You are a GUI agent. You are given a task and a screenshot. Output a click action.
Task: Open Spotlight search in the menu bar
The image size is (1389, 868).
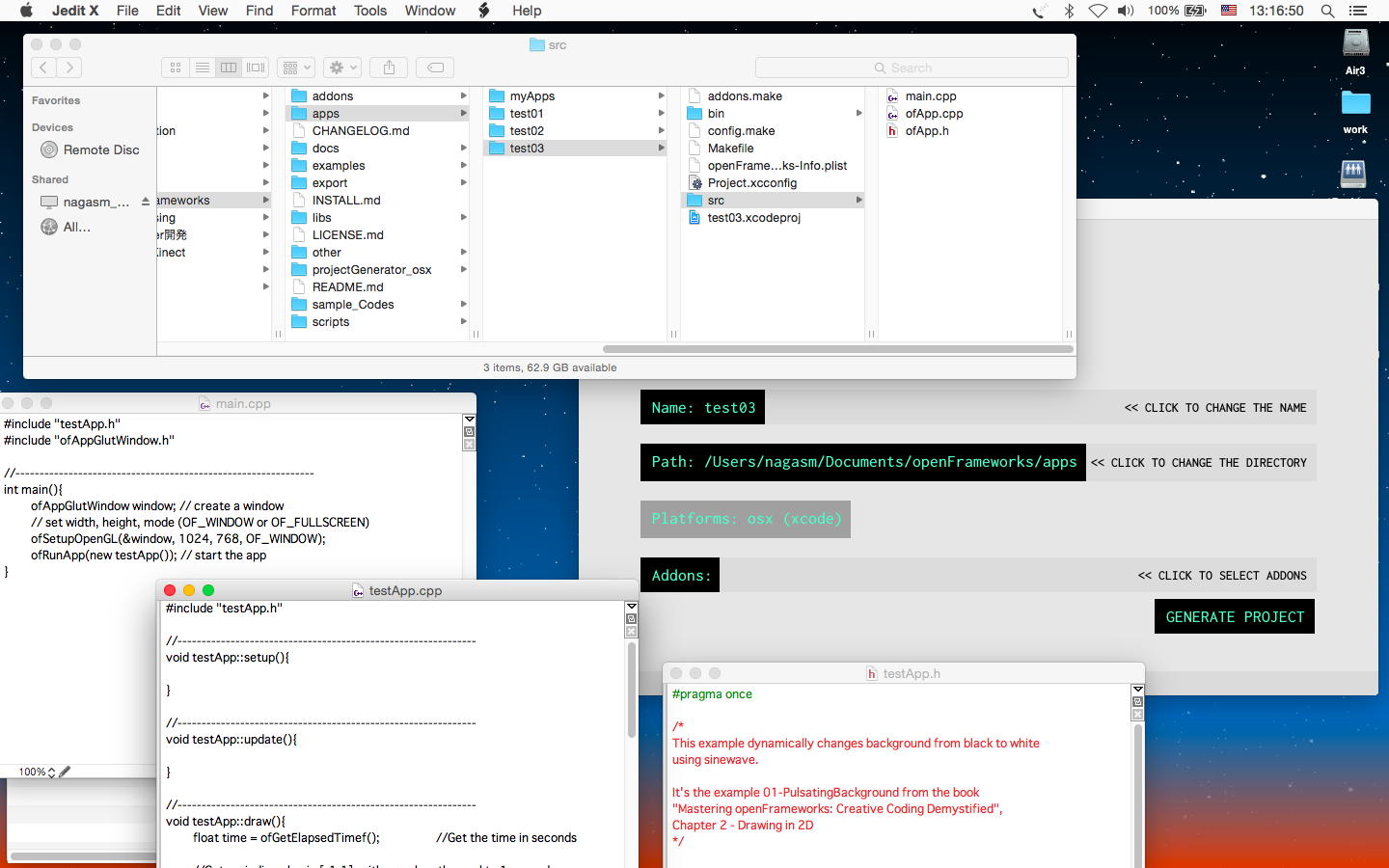pyautogui.click(x=1327, y=11)
